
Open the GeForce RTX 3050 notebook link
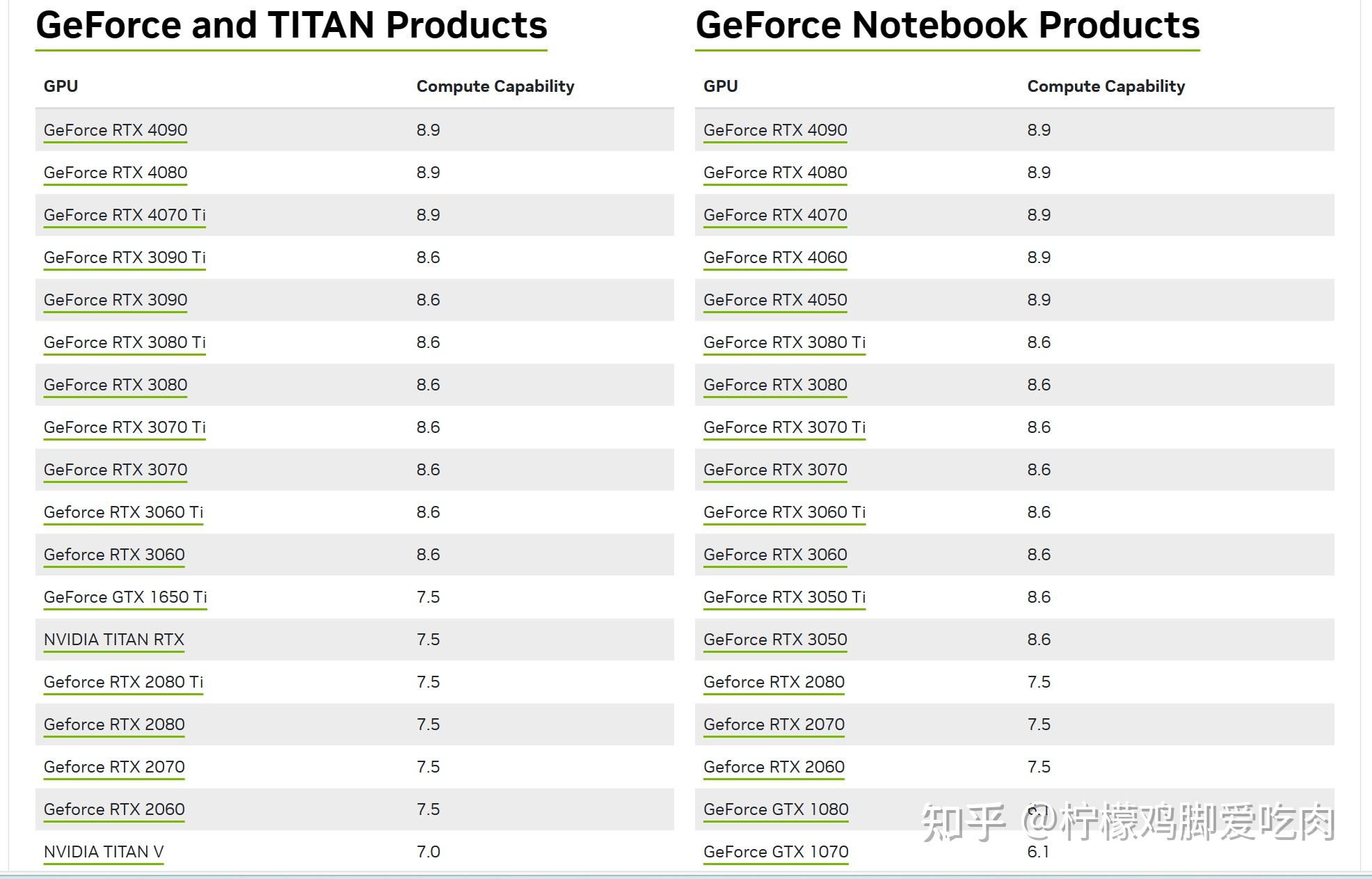pos(775,640)
